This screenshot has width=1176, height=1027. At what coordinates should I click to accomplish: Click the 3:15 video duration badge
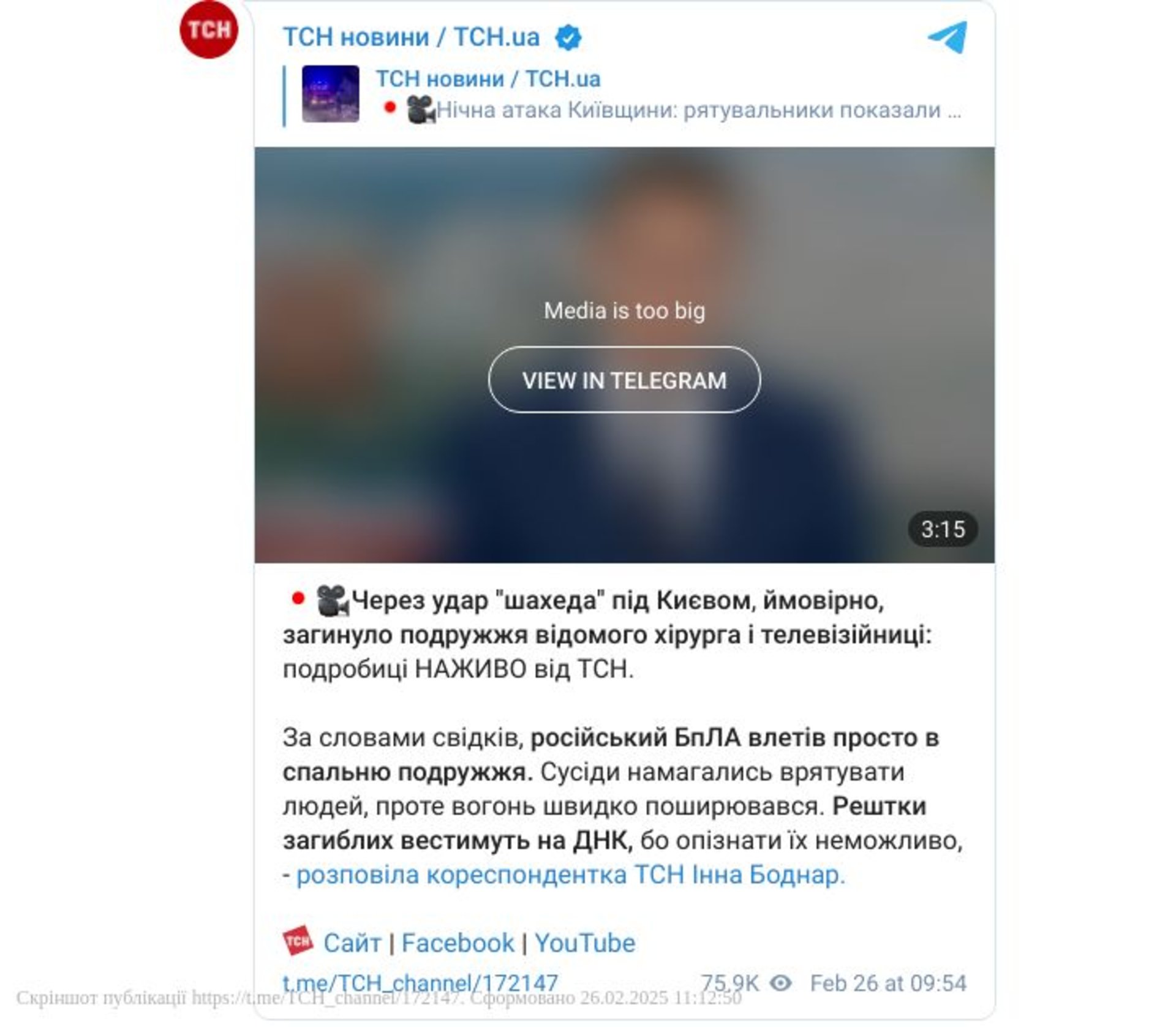pos(943,529)
